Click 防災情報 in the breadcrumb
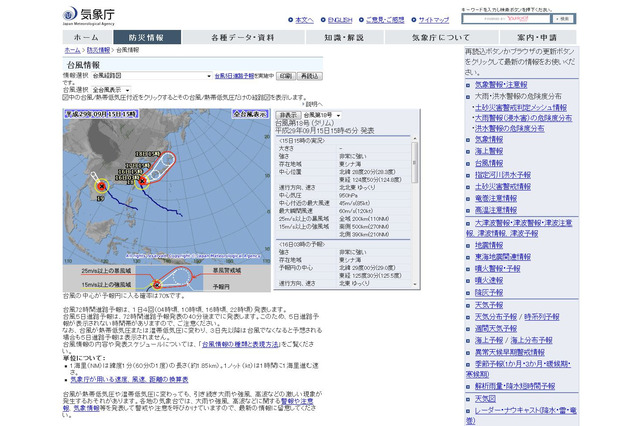The image size is (640, 426). (x=98, y=50)
